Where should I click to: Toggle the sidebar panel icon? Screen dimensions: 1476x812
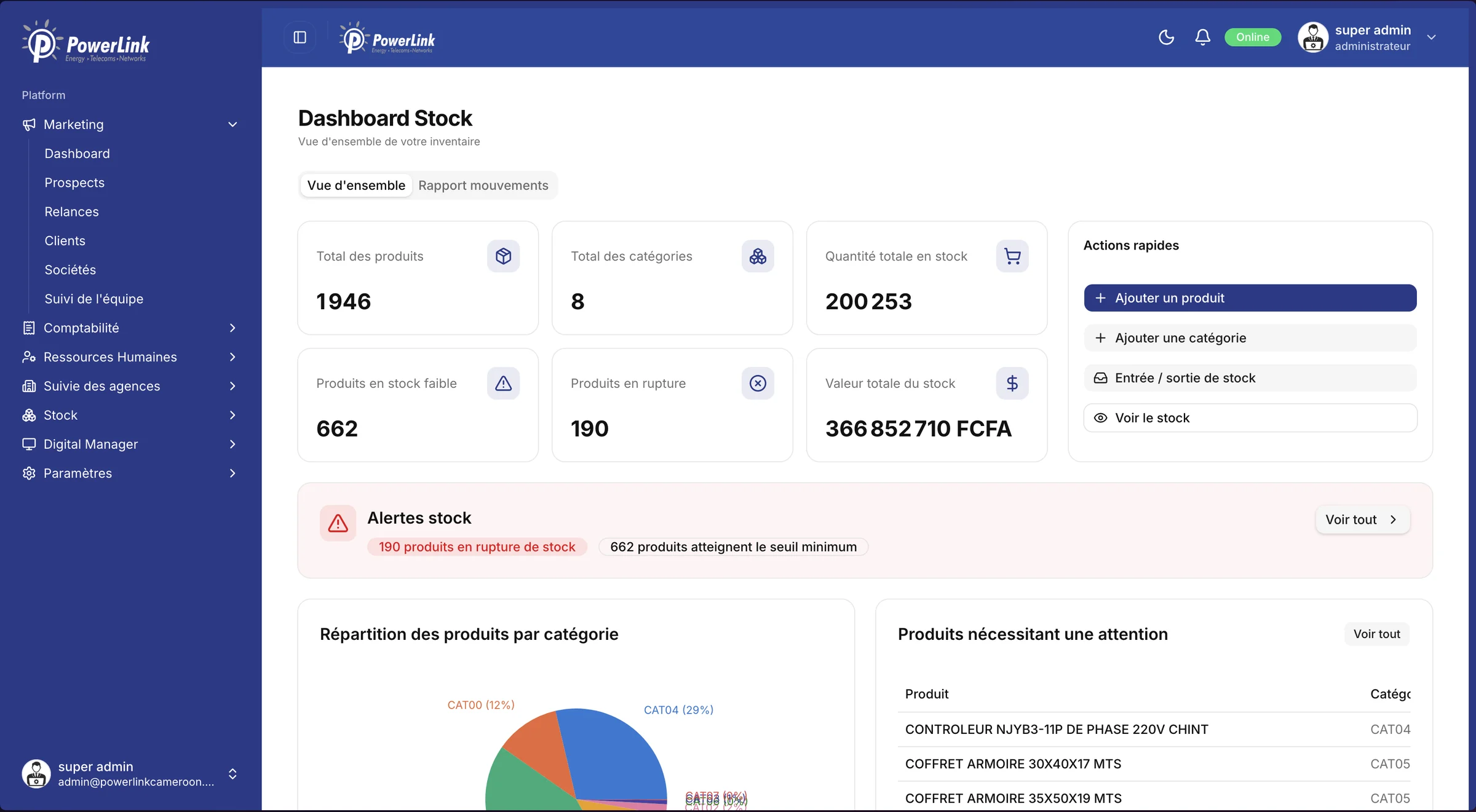coord(300,37)
